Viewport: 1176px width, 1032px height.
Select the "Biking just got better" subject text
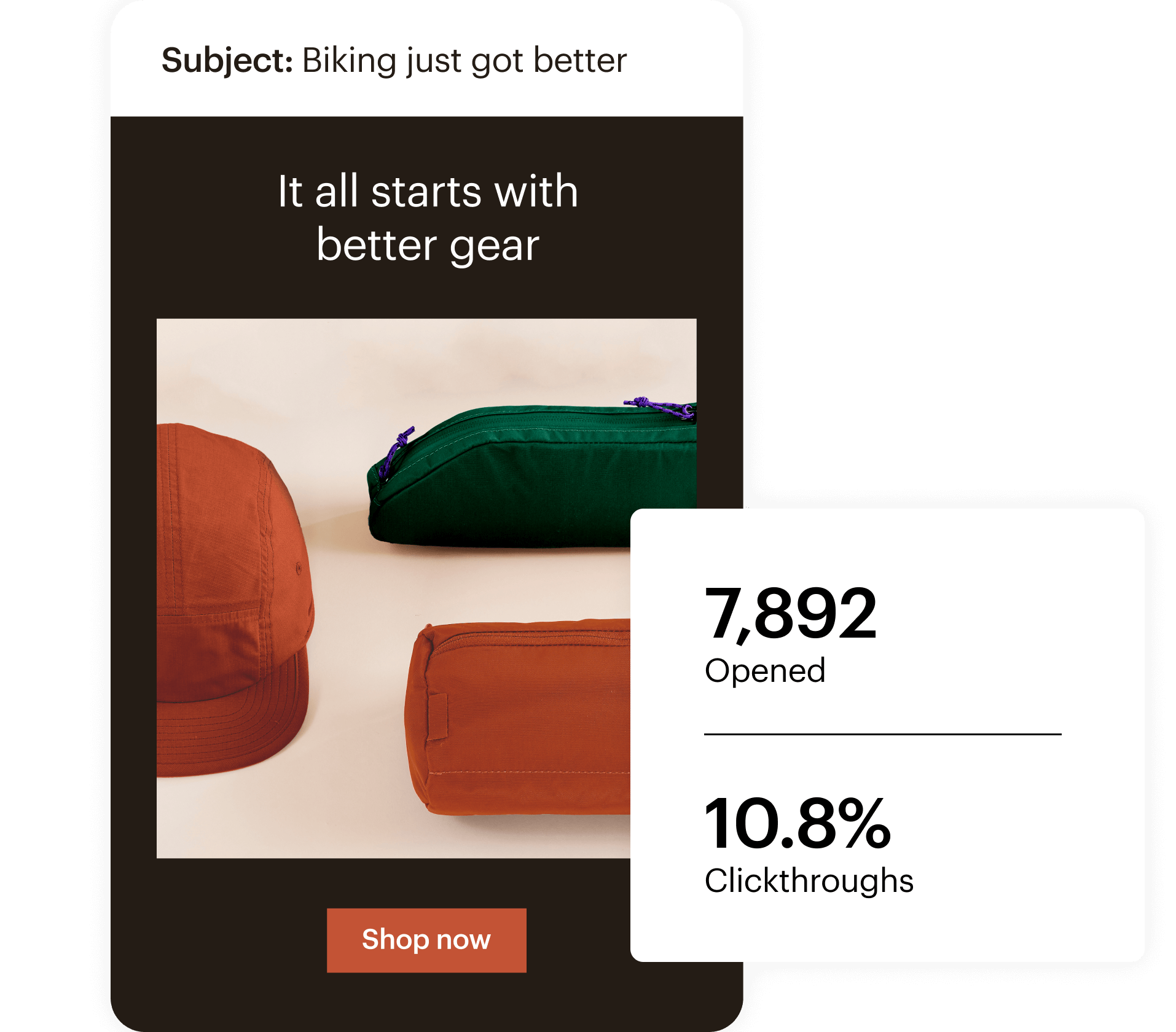click(x=464, y=61)
